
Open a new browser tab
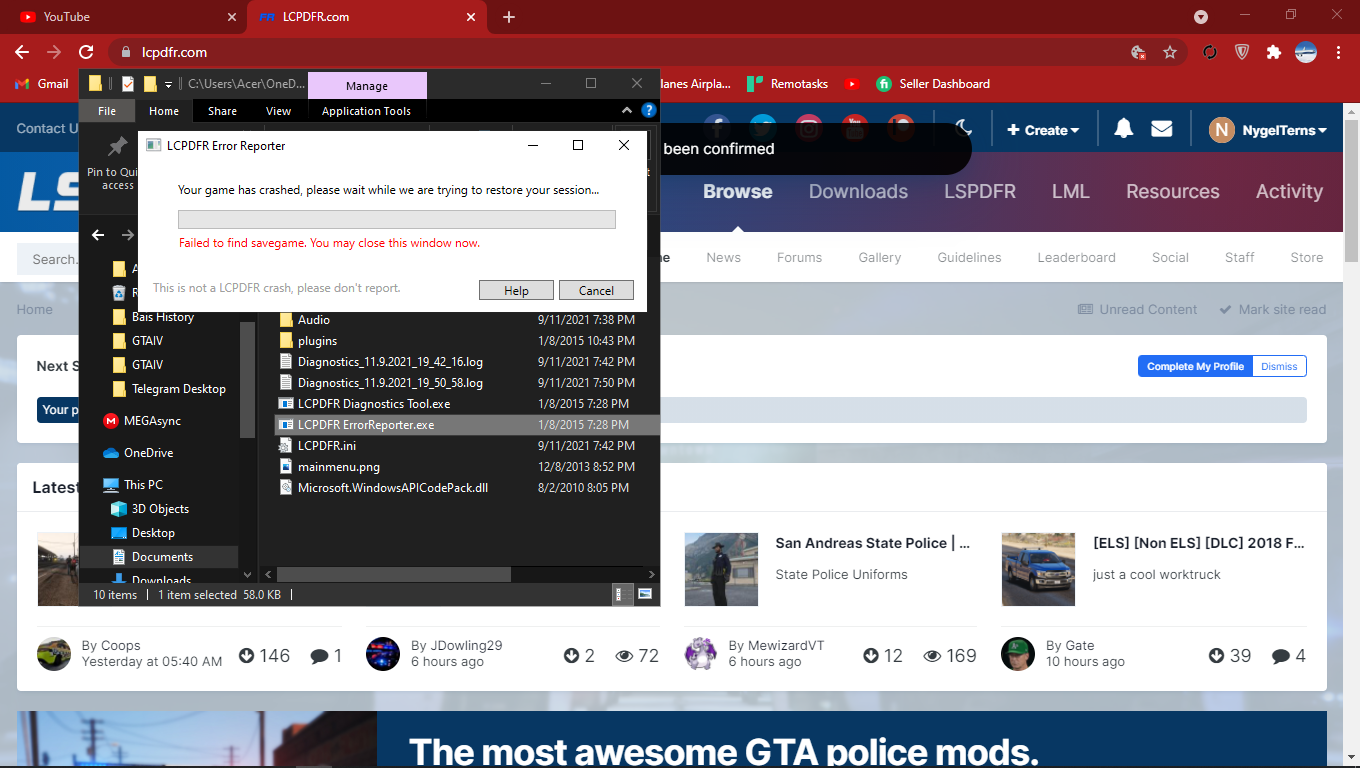509,17
